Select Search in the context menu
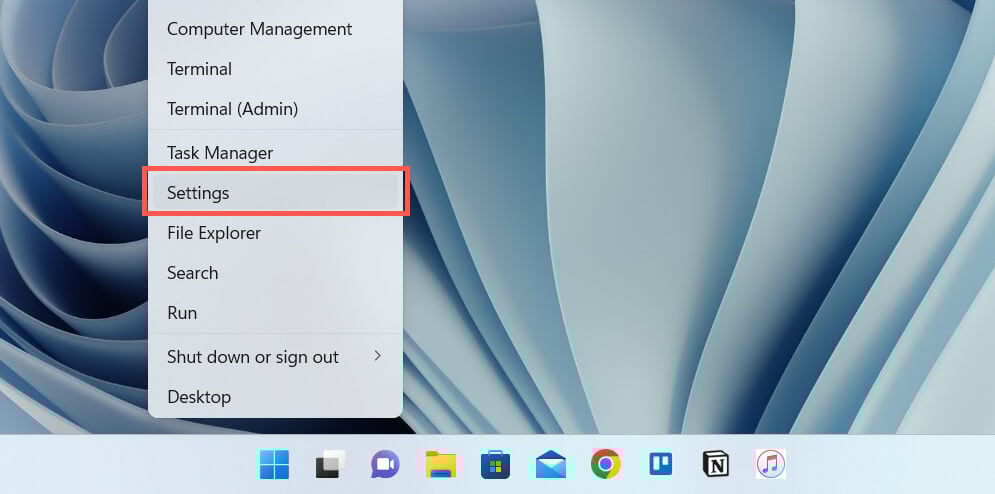This screenshot has width=995, height=494. tap(275, 273)
